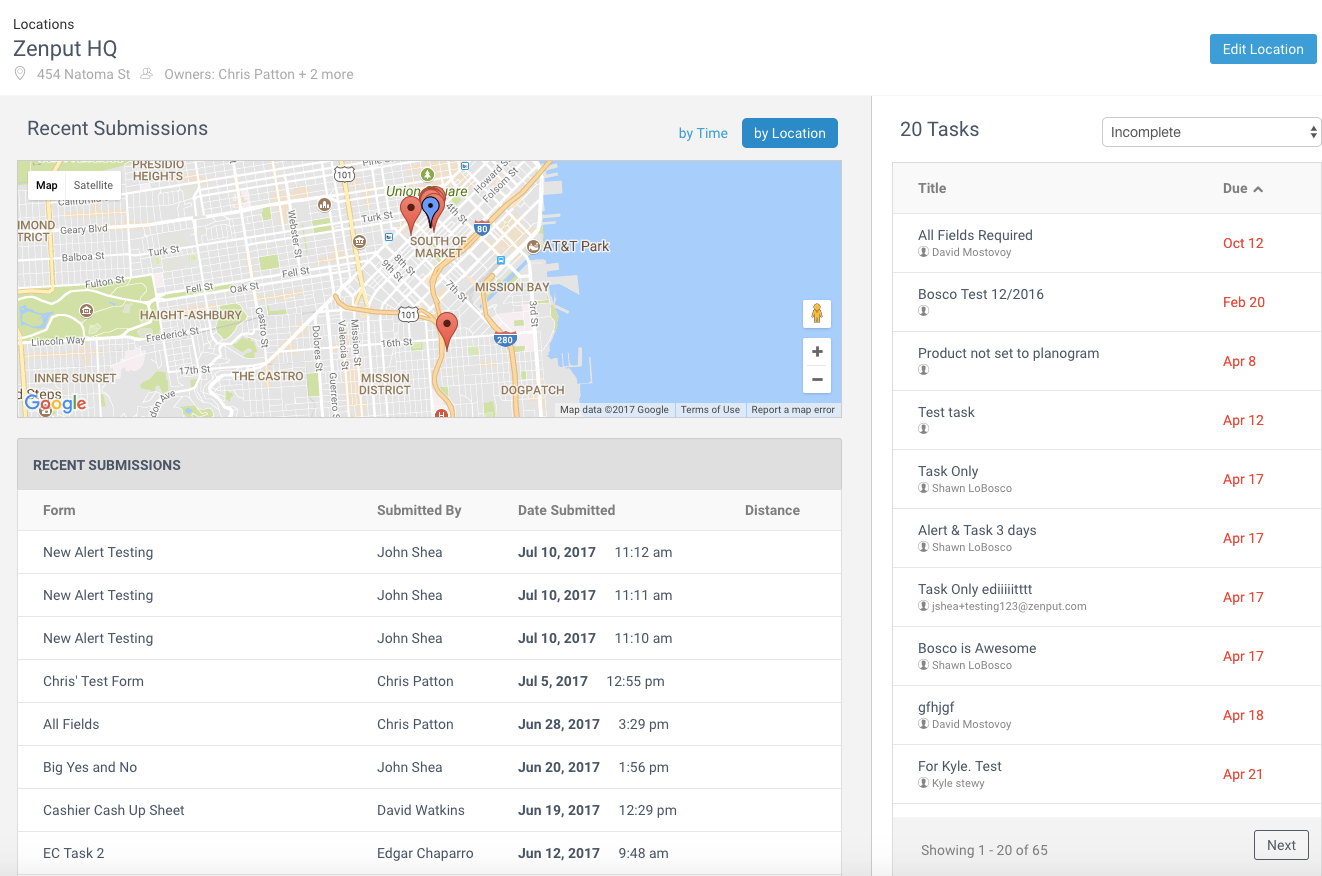Screen dimensions: 1322x876
Task: Open New Alert Testing 11:12 am submission
Action: point(429,552)
